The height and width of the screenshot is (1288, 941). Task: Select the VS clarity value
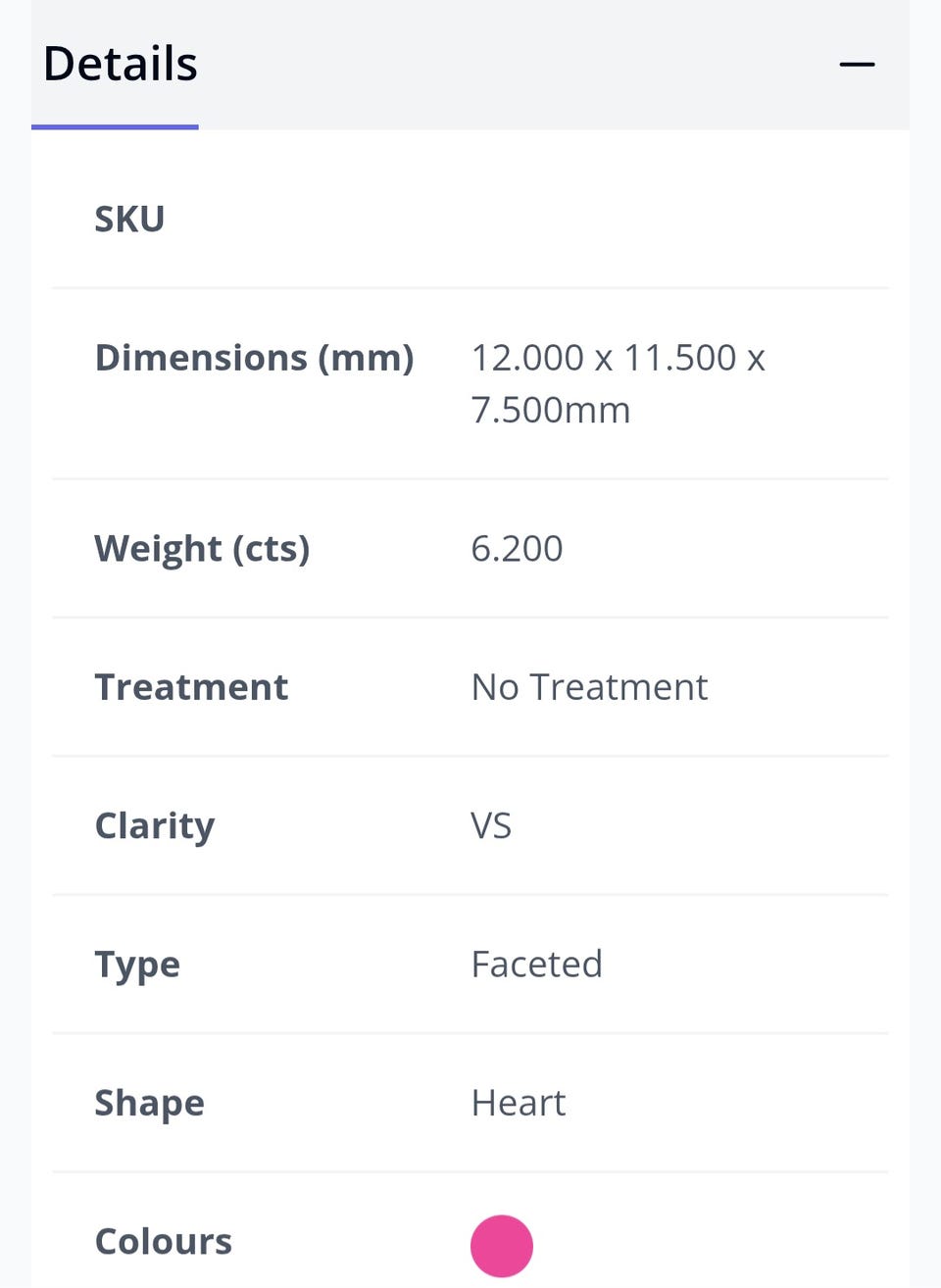(x=491, y=826)
